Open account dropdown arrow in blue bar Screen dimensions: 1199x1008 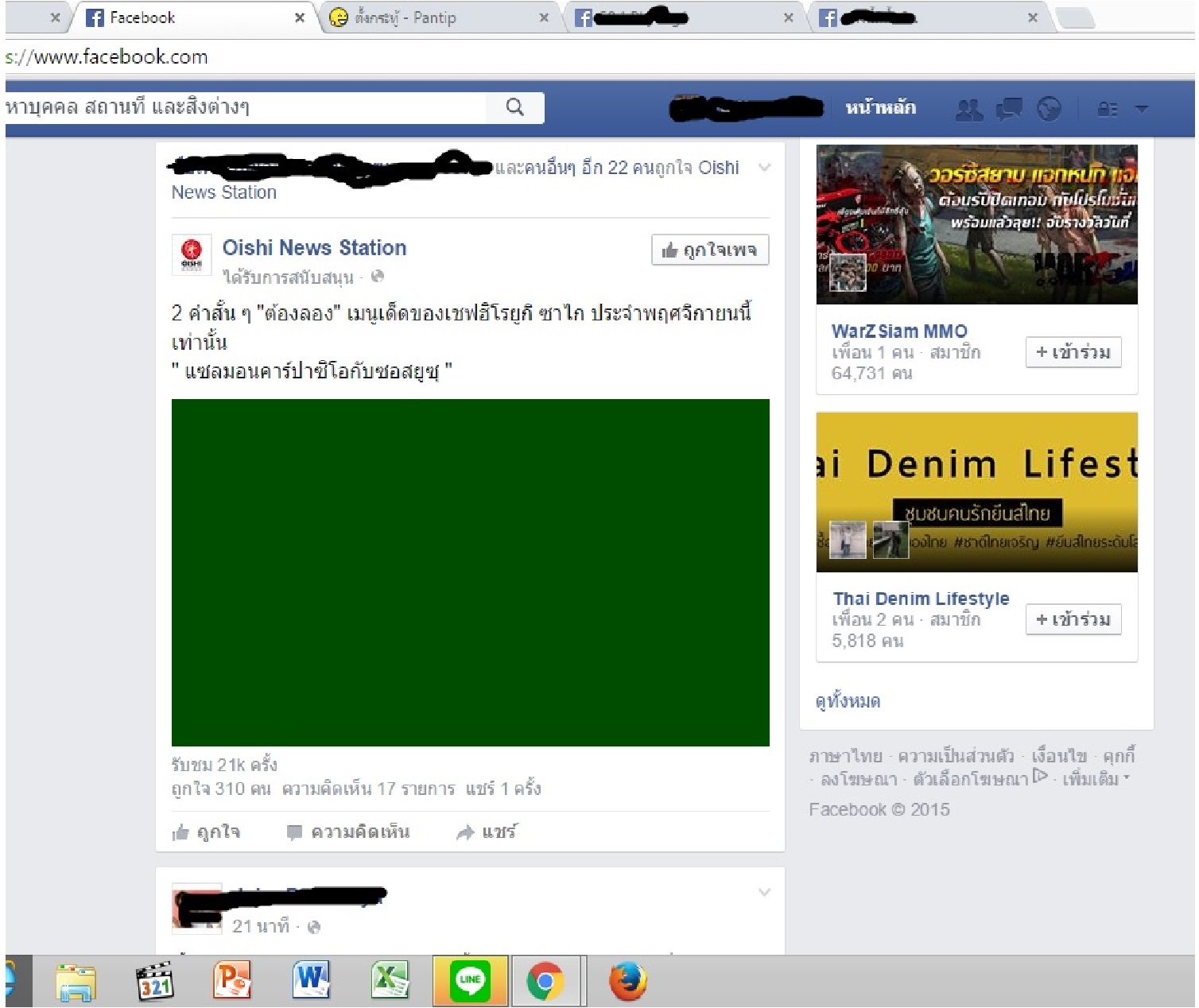[x=1141, y=109]
